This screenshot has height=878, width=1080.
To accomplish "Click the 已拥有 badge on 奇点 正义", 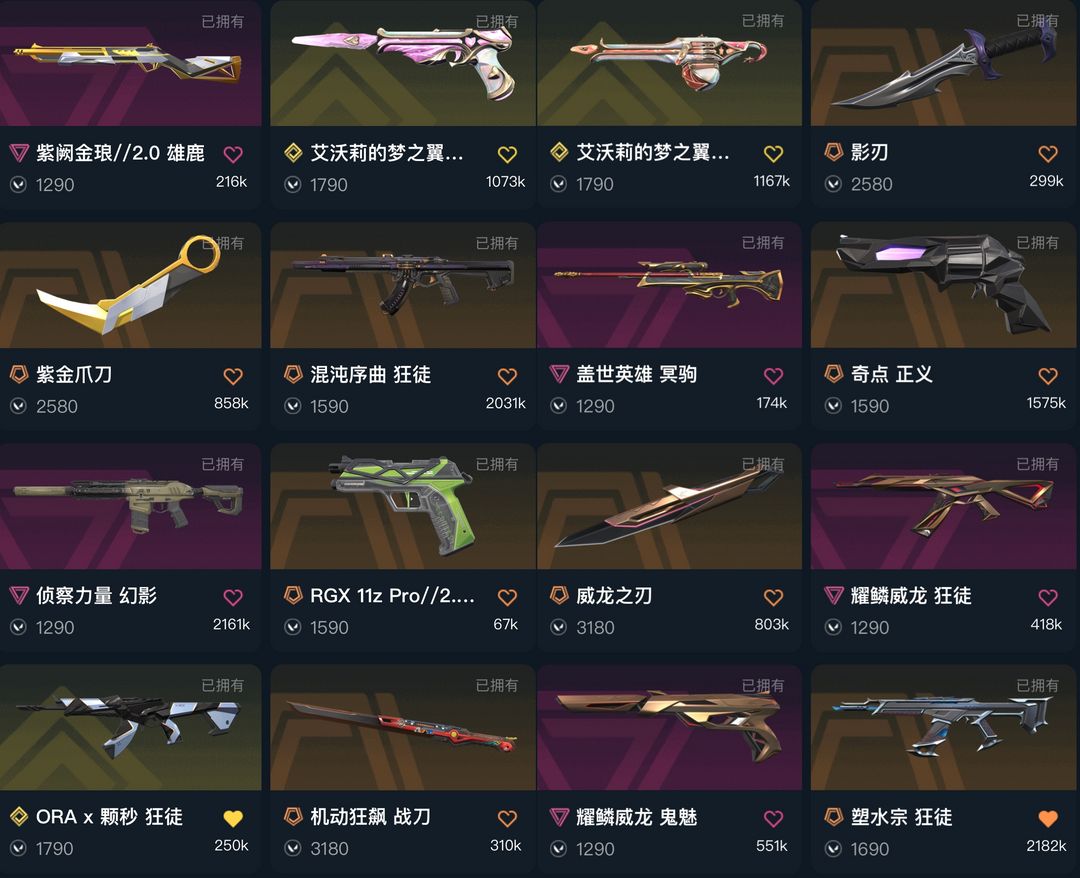I will pos(1037,242).
